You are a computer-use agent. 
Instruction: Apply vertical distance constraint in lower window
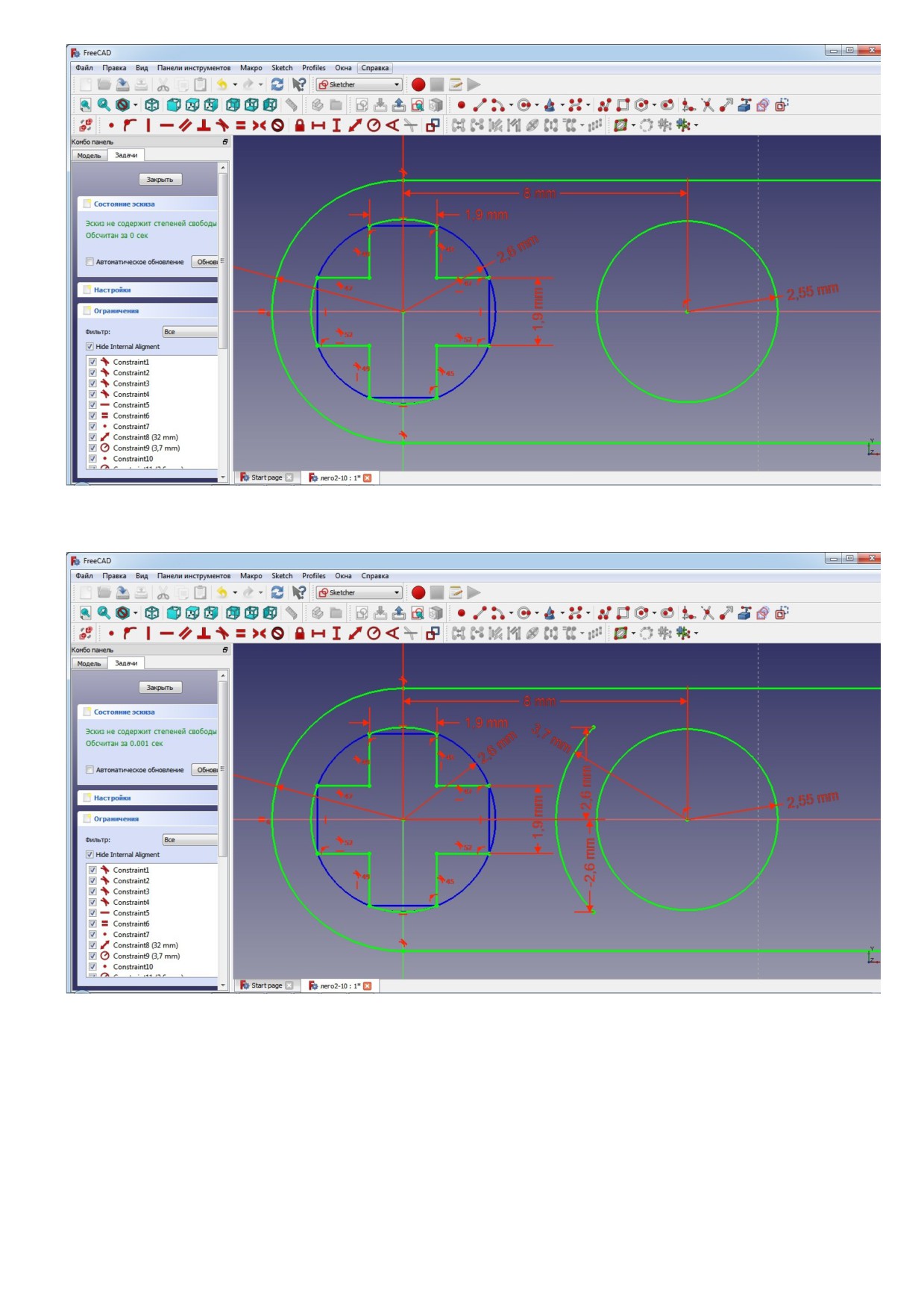(336, 633)
